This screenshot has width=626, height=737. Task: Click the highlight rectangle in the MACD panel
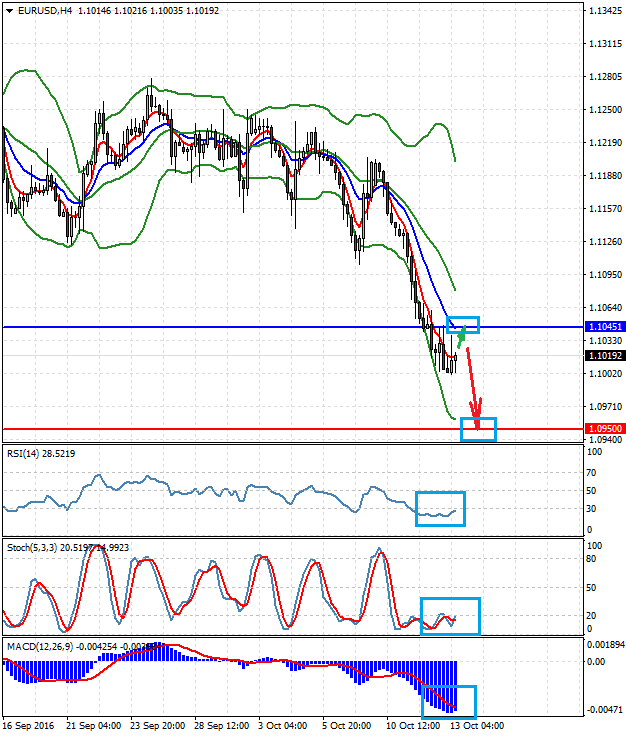tap(453, 700)
